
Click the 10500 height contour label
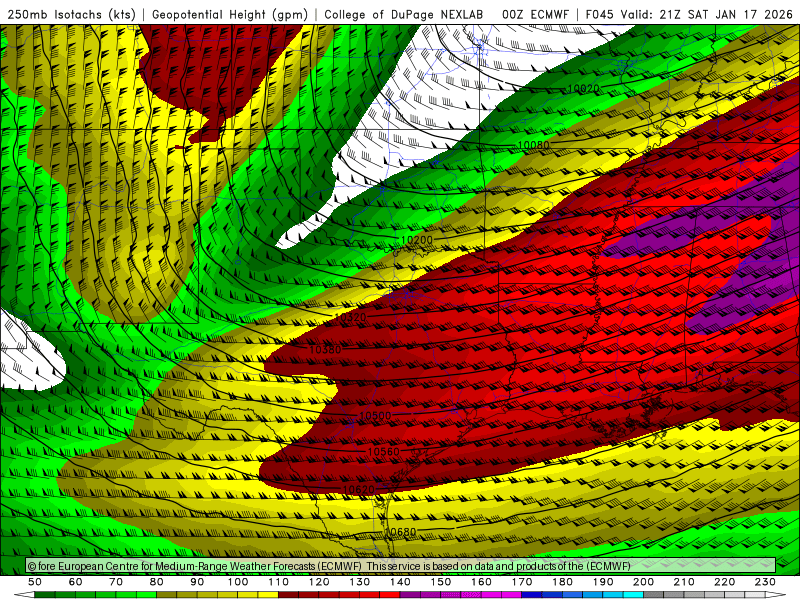(375, 415)
